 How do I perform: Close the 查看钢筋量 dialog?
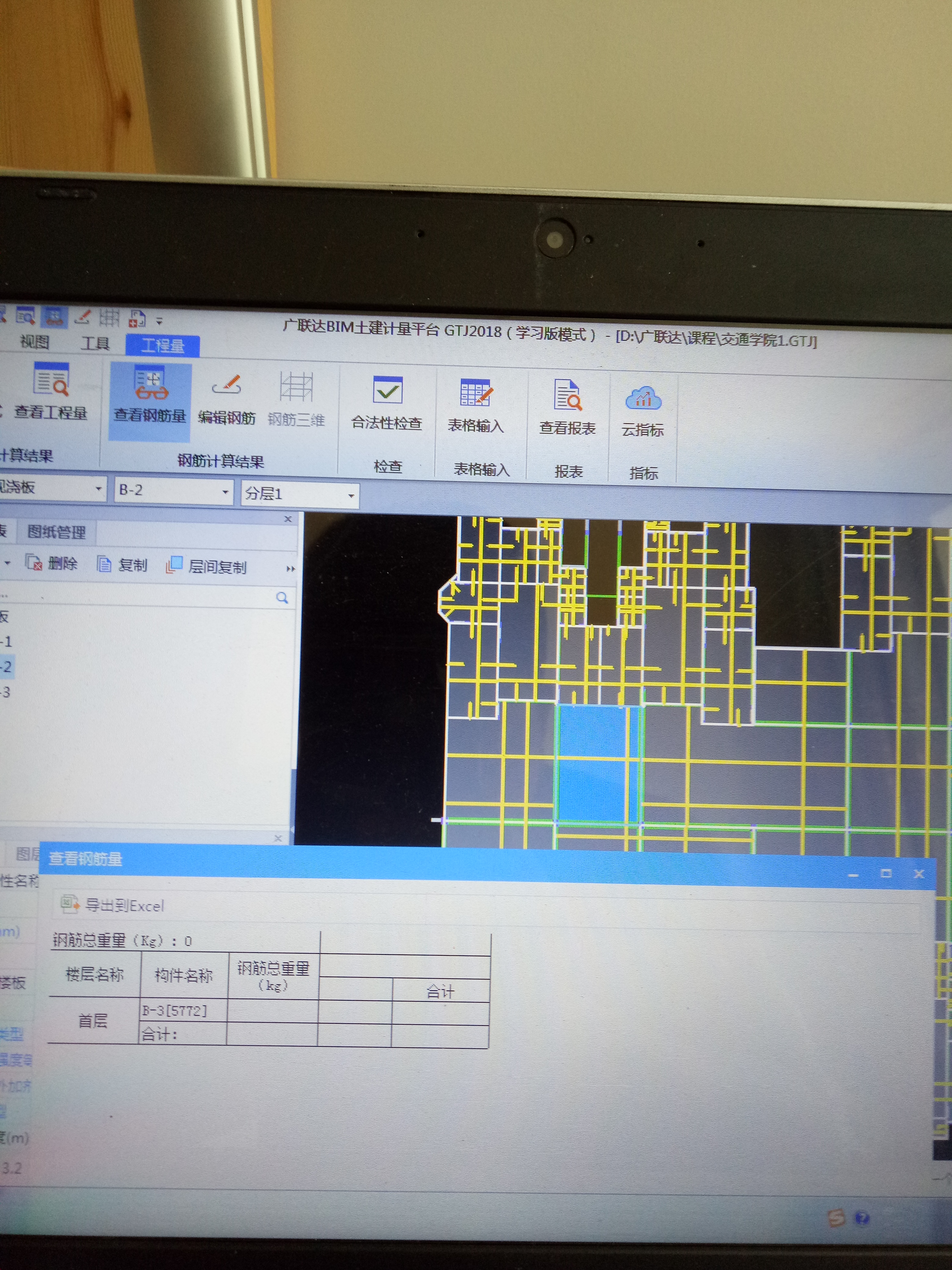click(x=919, y=874)
